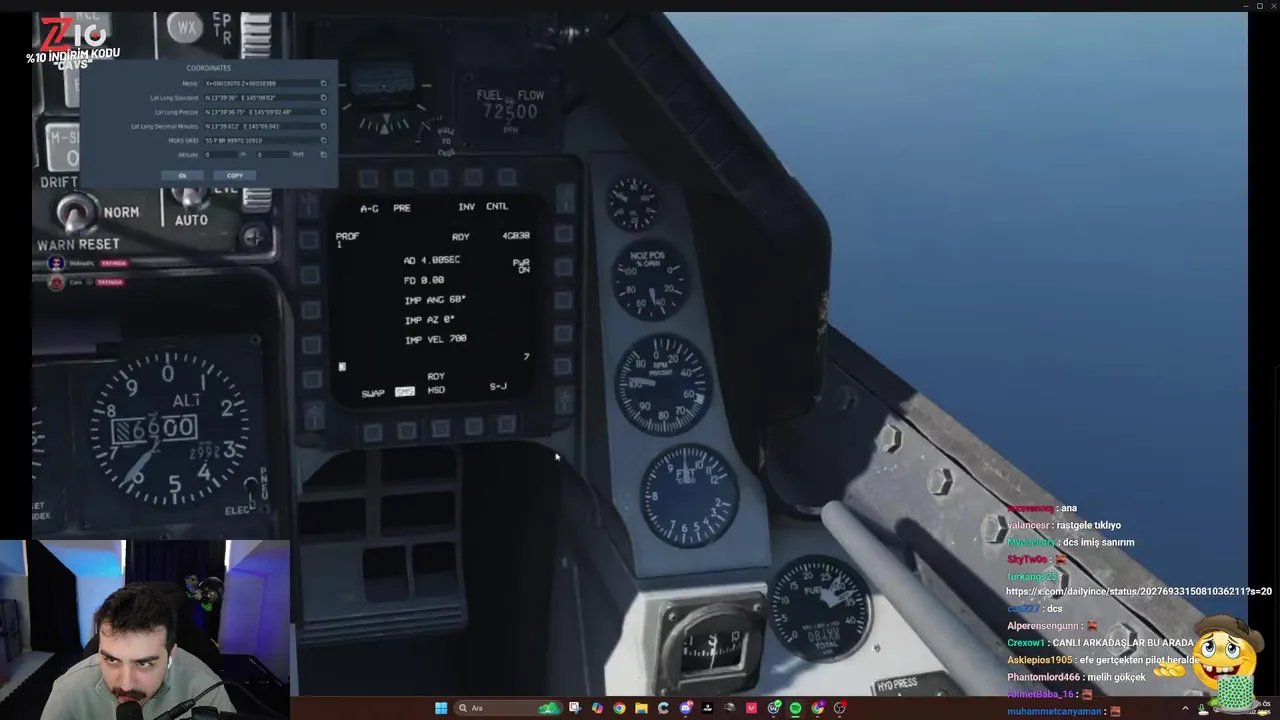Click OK in the Coordinates dialog
Viewport: 1280px width, 720px height.
point(182,175)
